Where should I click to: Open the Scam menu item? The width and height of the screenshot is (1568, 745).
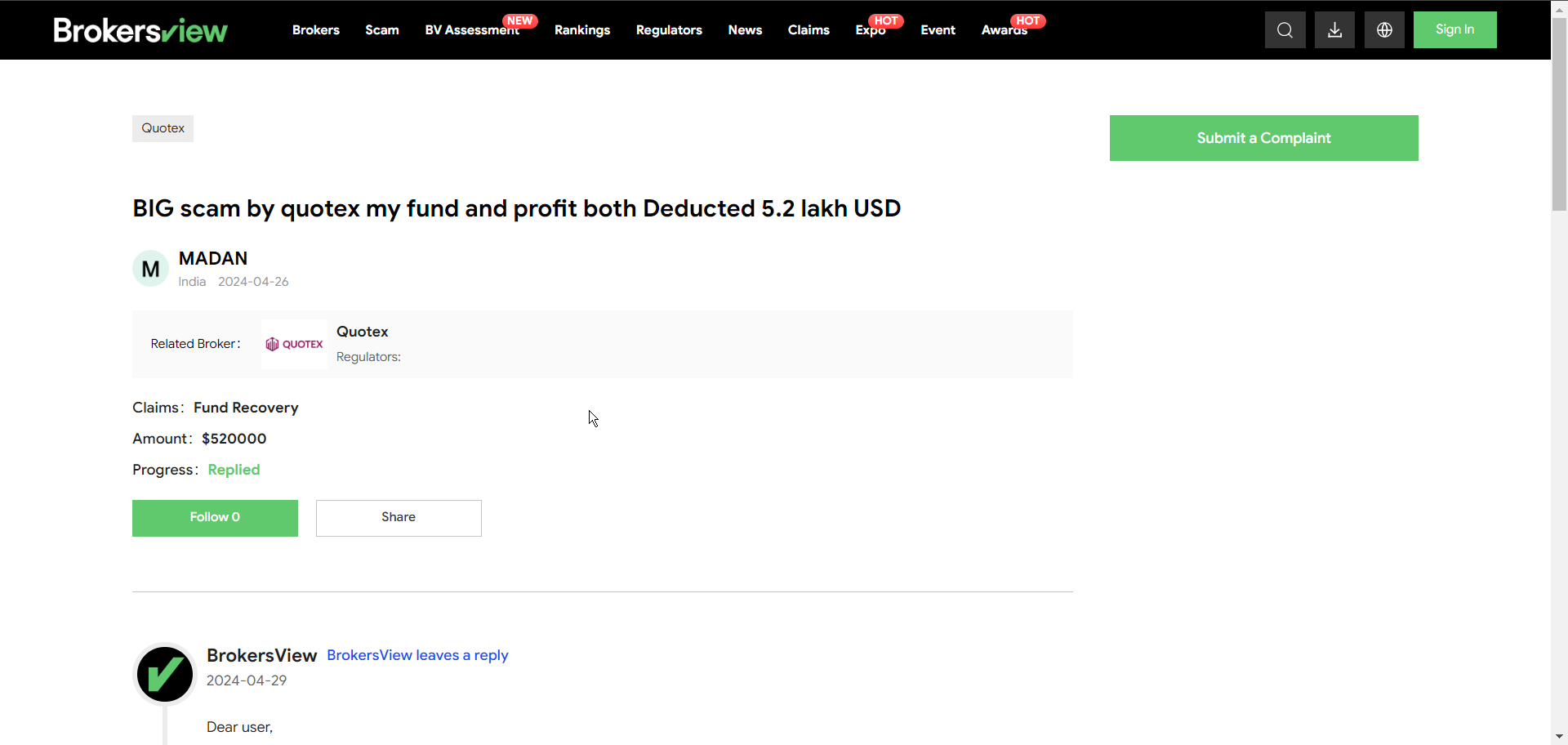click(382, 30)
